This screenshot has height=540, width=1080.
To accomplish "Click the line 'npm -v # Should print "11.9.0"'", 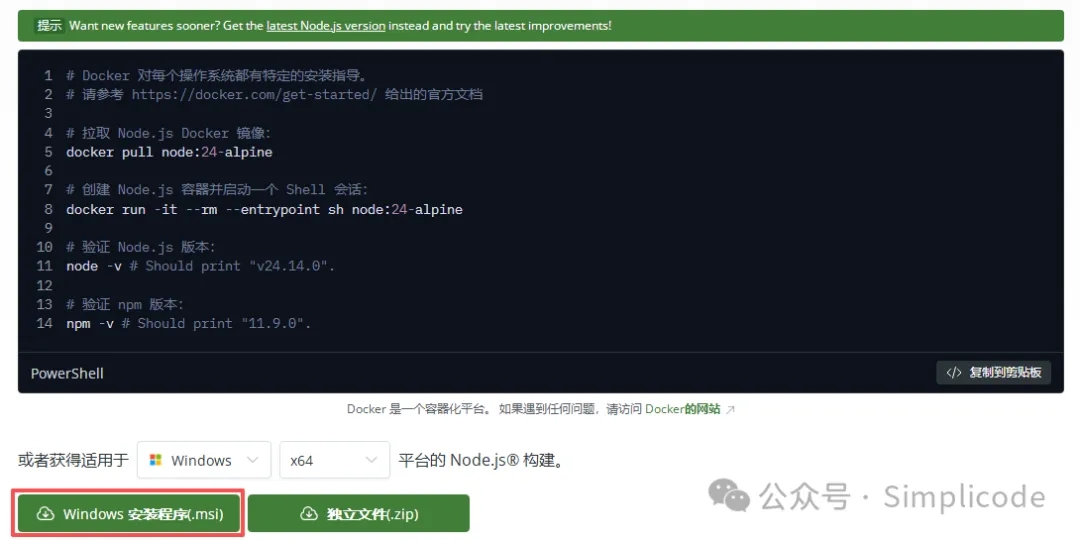I will (x=189, y=323).
